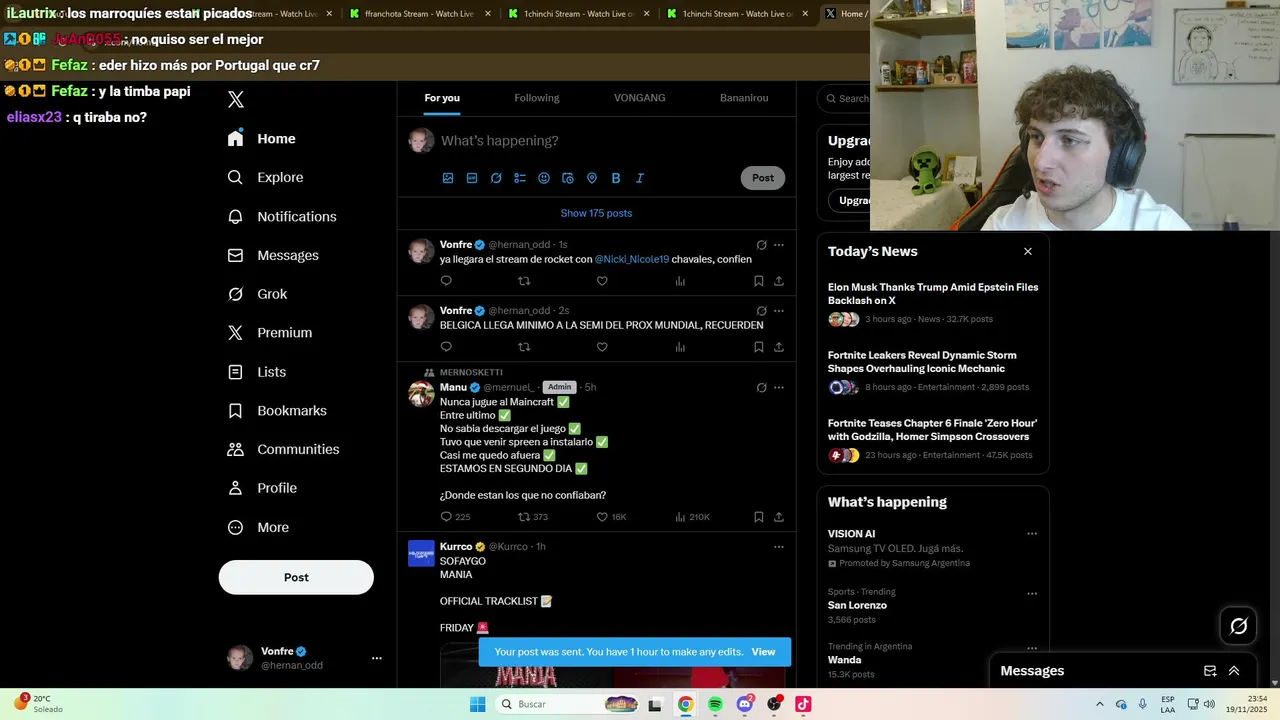Add a GIF to the post

(472, 178)
